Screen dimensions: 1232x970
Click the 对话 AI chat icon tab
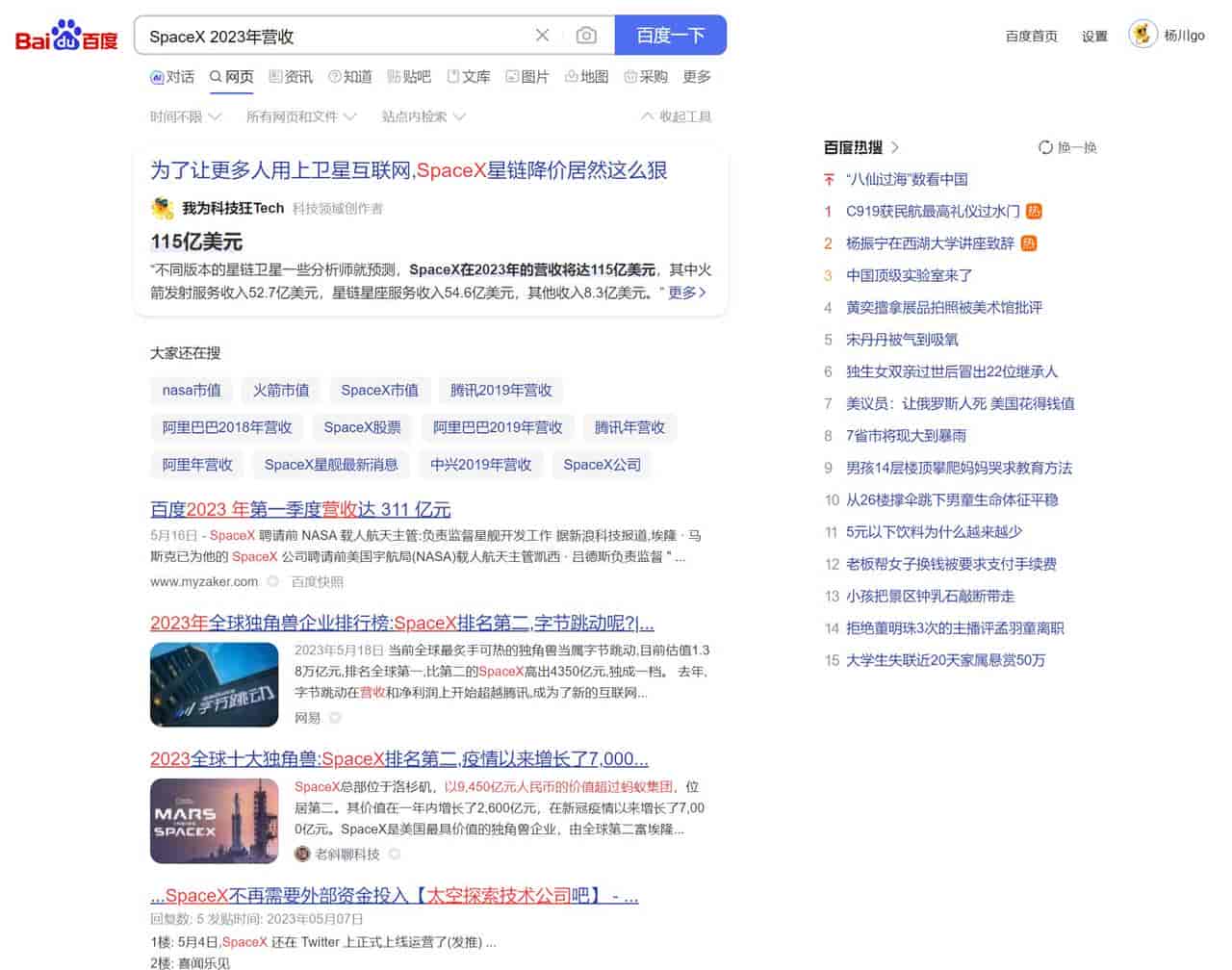171,77
